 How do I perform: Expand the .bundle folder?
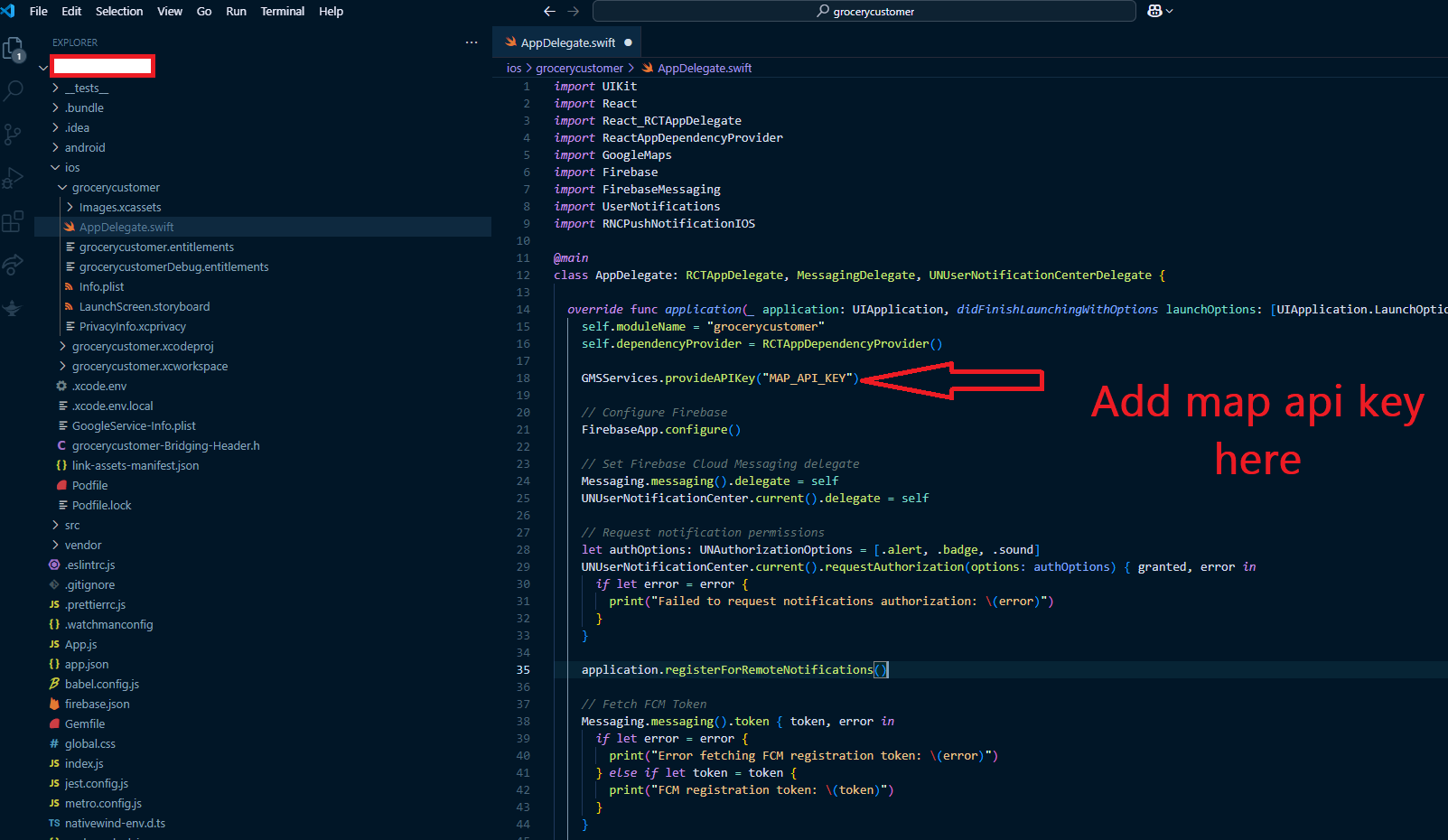coord(55,107)
